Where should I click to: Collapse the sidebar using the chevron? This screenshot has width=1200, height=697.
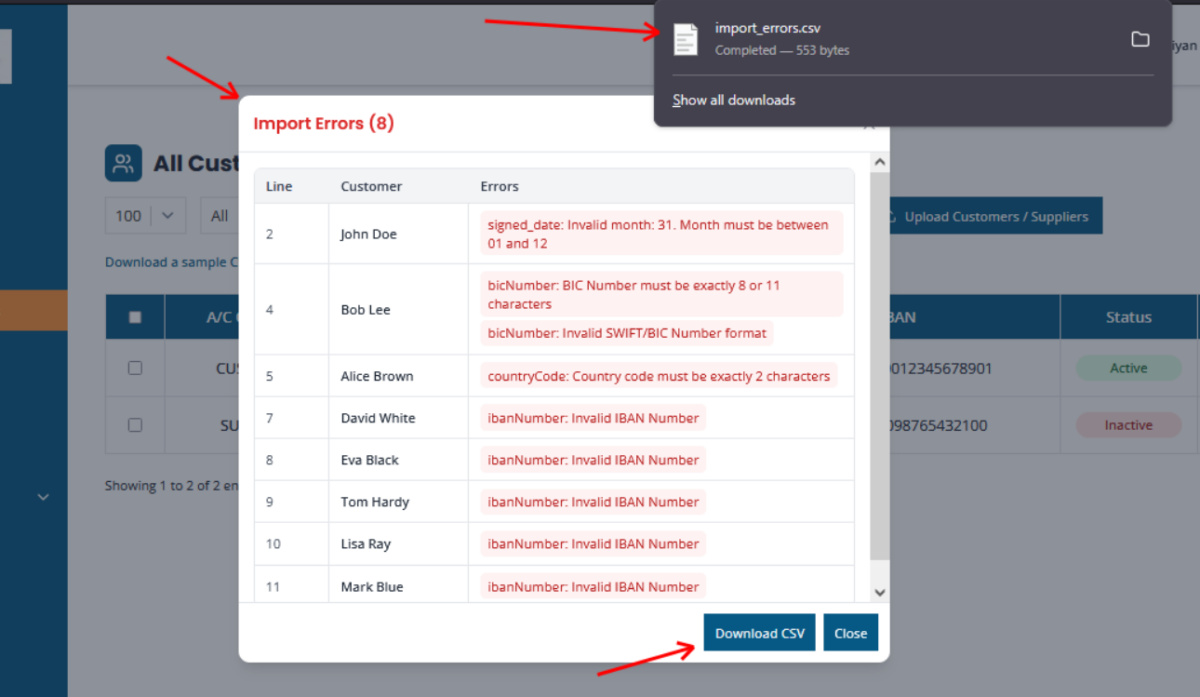(x=42, y=496)
